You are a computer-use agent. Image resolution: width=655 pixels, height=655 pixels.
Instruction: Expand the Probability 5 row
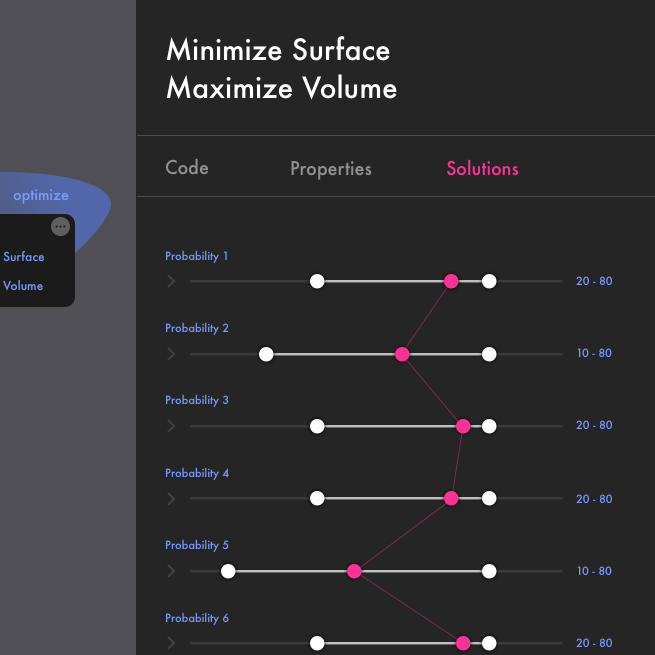click(171, 571)
